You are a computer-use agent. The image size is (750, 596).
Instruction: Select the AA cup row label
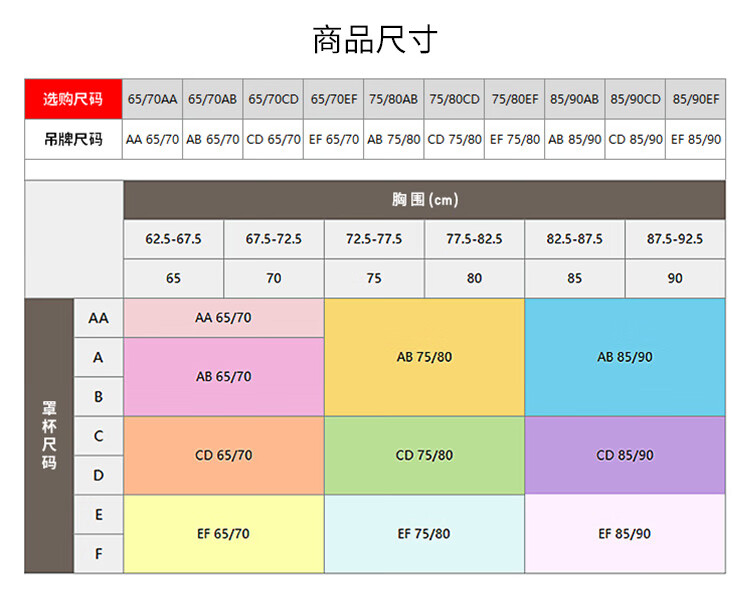point(98,318)
